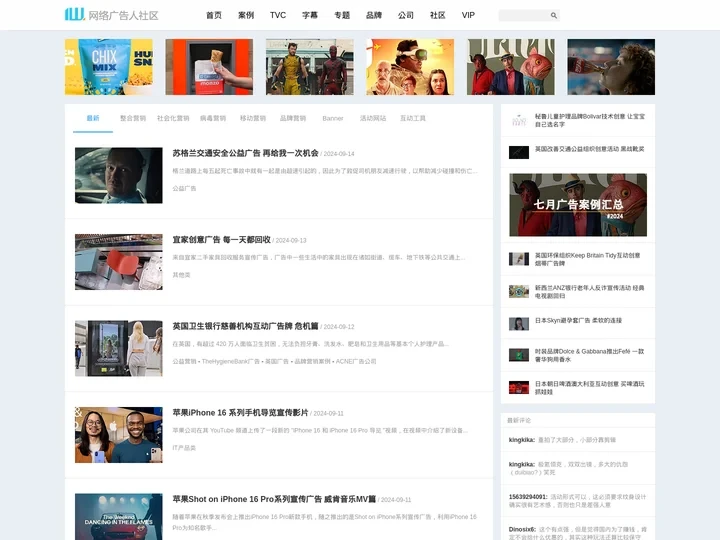Focus the search input field

[x=524, y=15]
